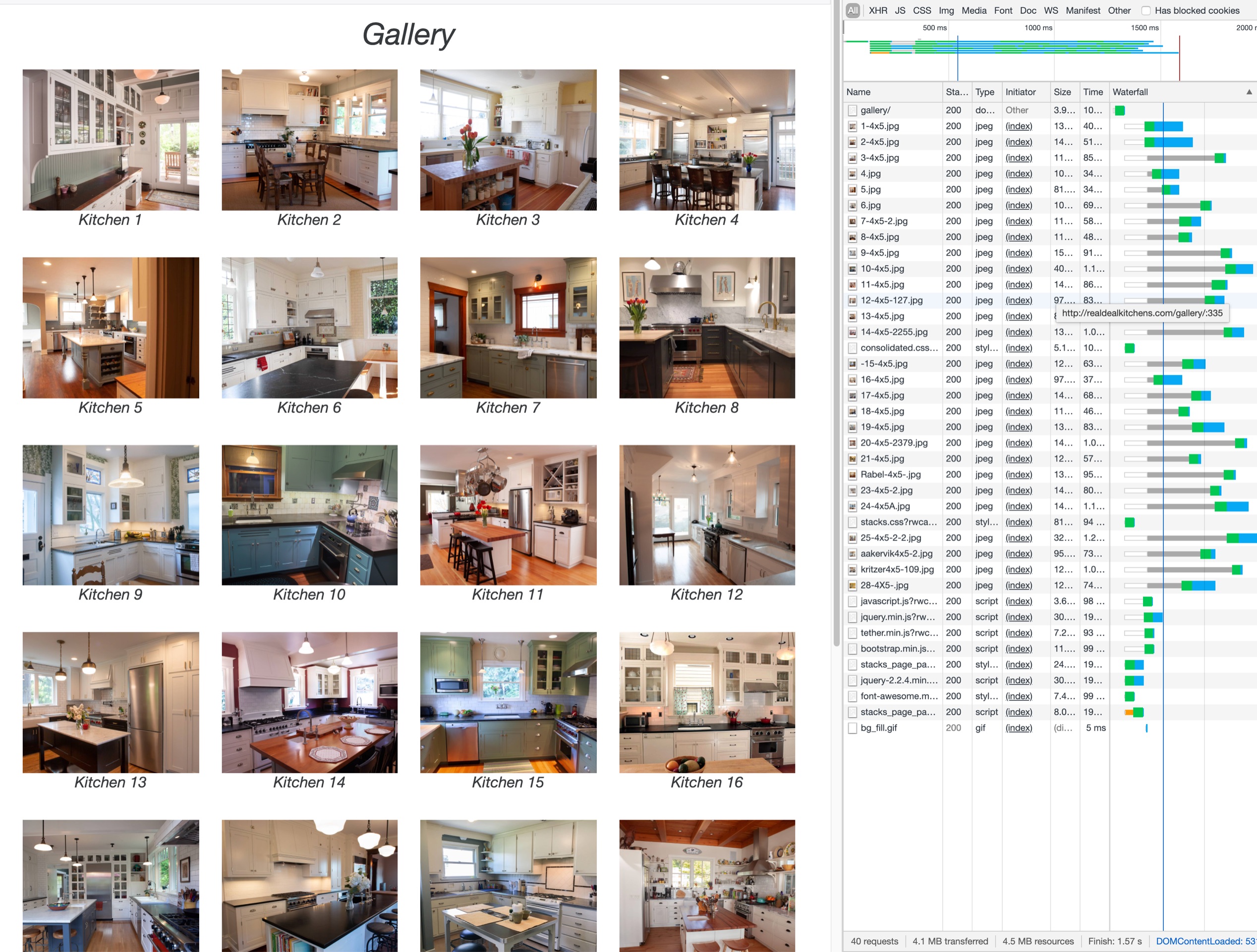Viewport: 1257px width, 952px height.
Task: Open the (index) initiator link for 4.jpg
Action: [x=1018, y=174]
